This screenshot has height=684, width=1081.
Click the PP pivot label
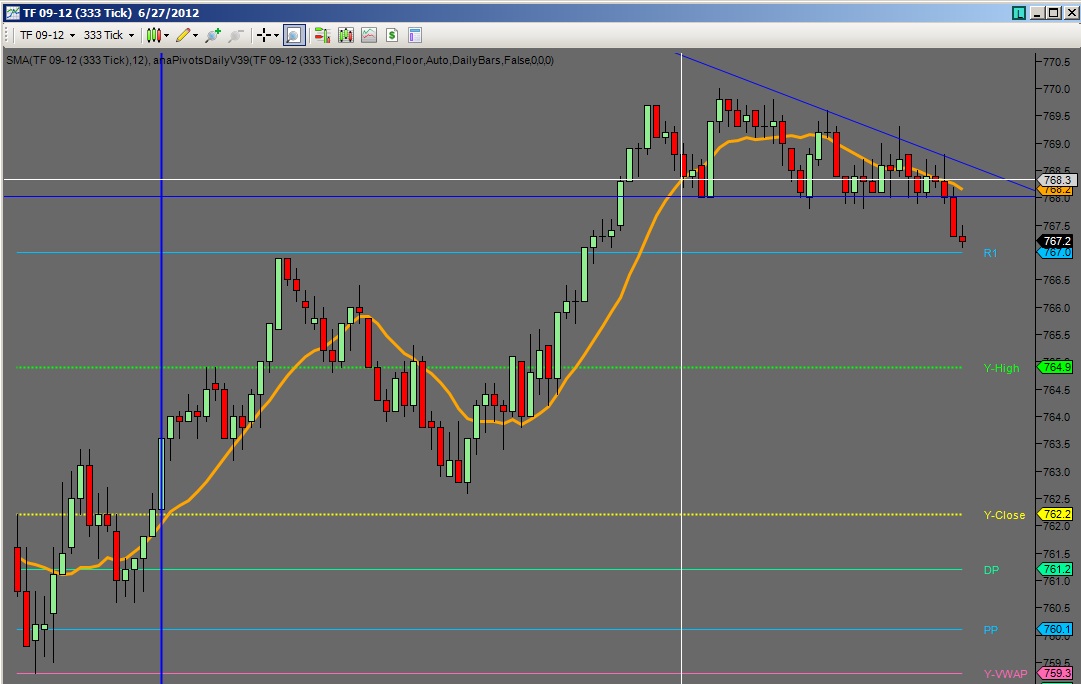[x=990, y=630]
